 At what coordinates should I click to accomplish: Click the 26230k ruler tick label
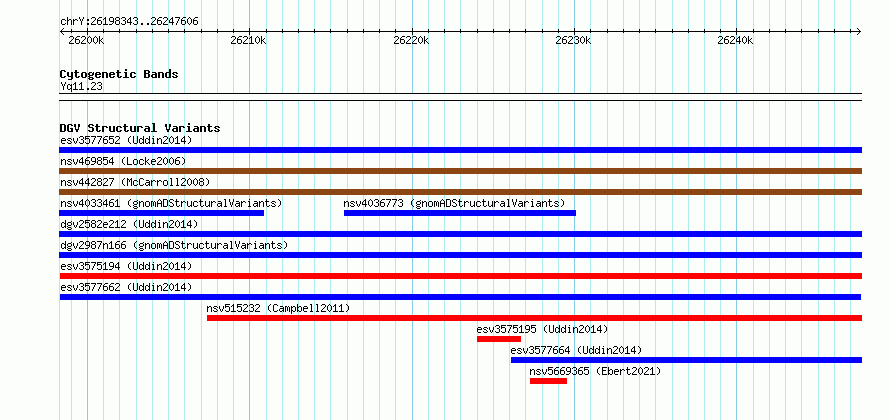(x=573, y=40)
